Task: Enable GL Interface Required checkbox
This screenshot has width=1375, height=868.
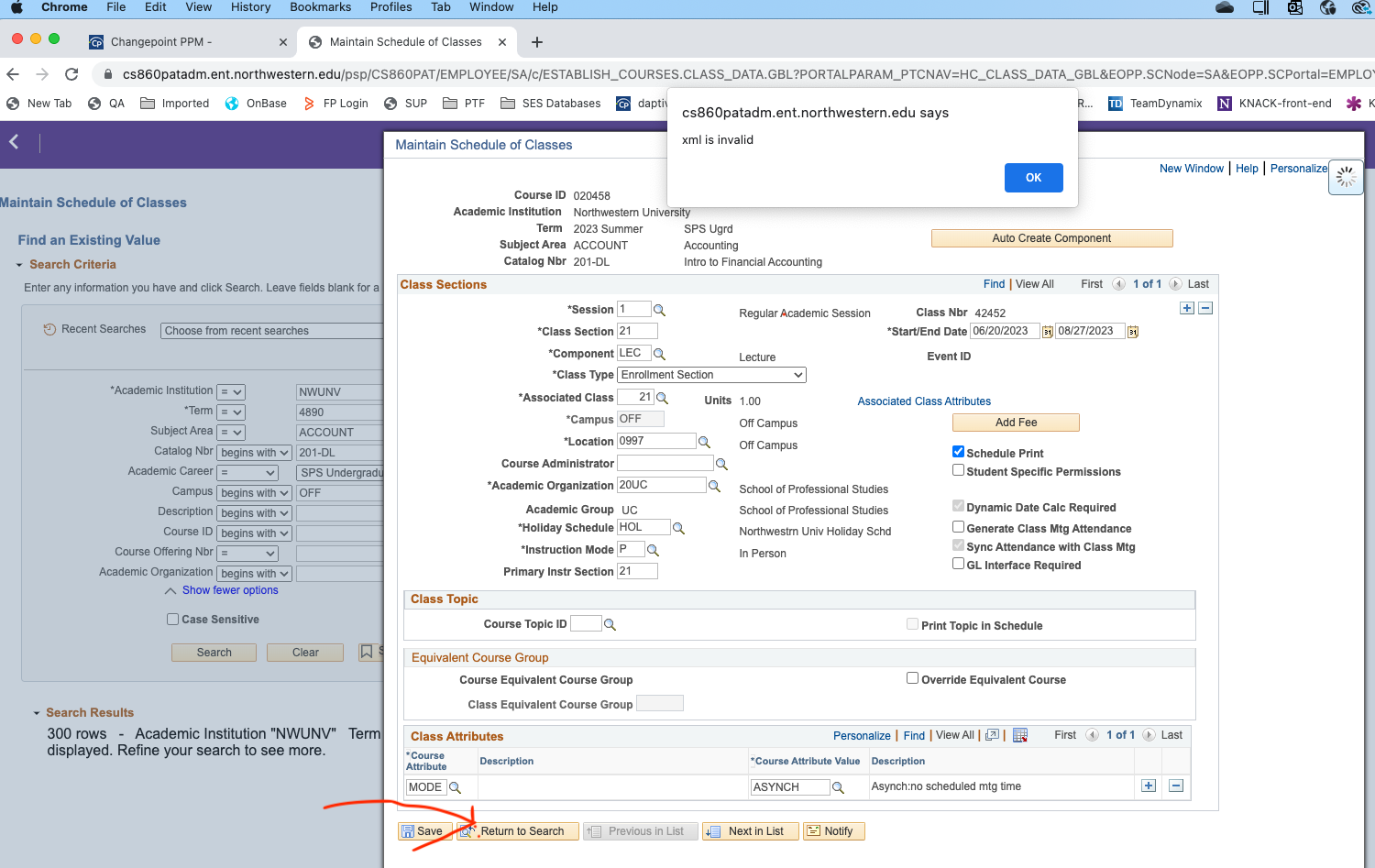Action: click(x=958, y=564)
